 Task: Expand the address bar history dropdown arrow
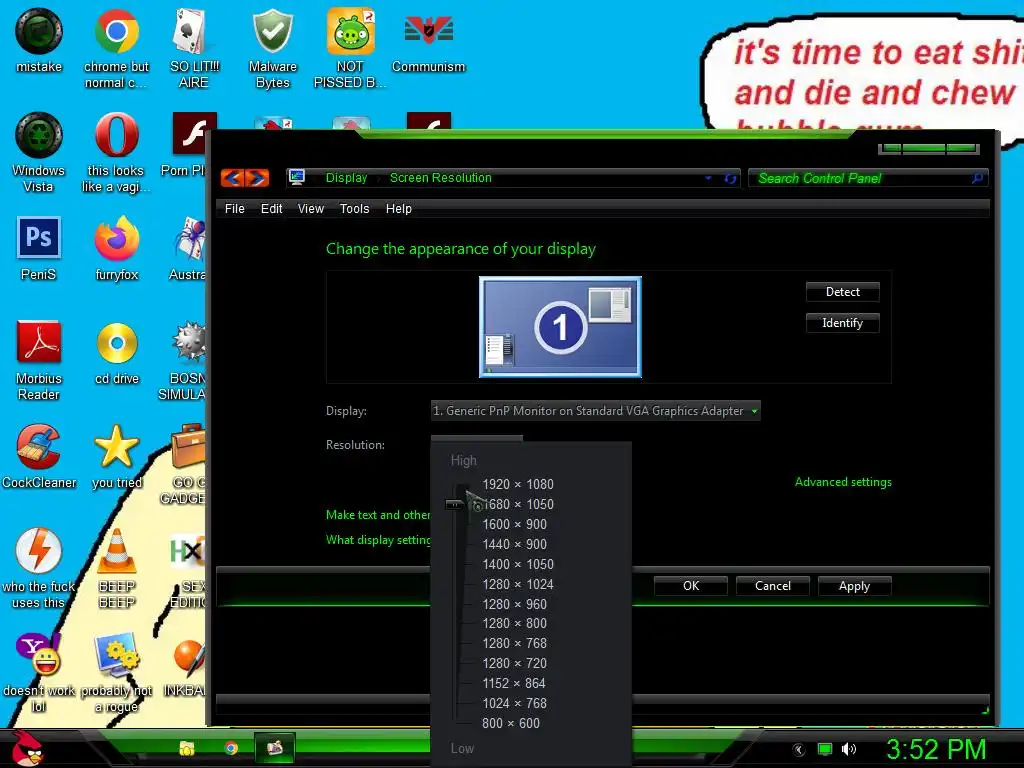coord(708,178)
